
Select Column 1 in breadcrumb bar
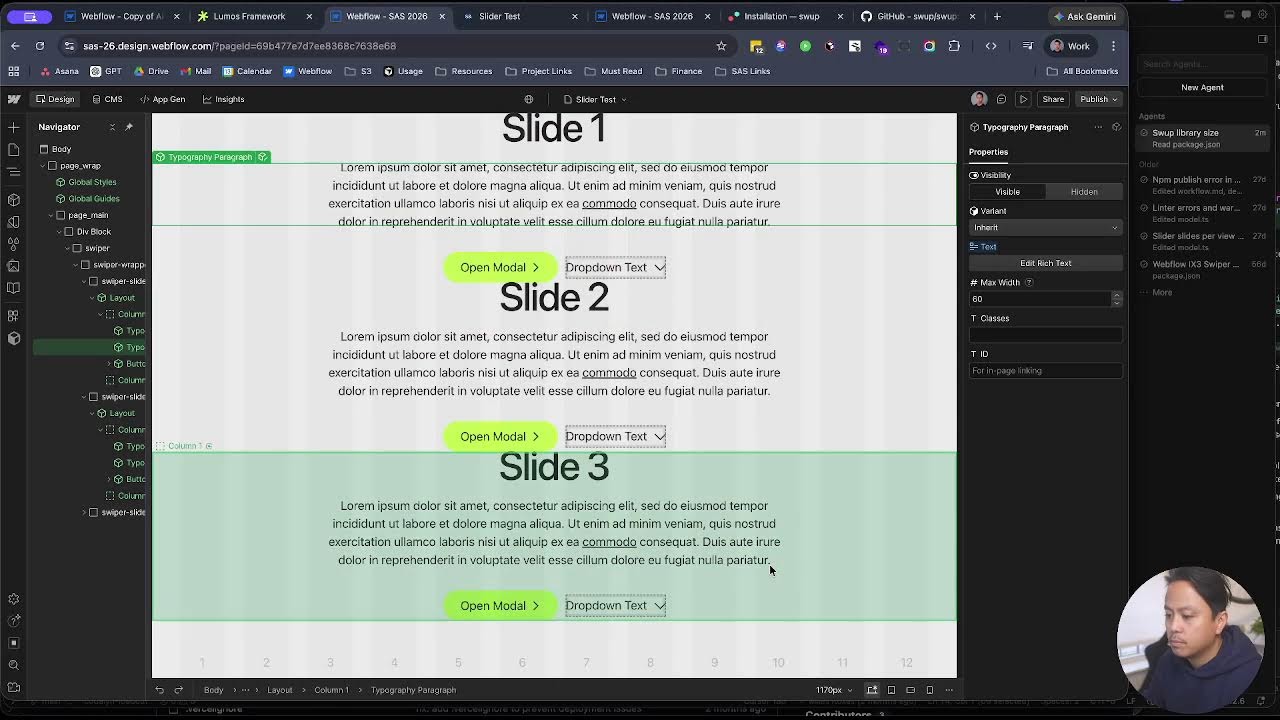coord(331,690)
